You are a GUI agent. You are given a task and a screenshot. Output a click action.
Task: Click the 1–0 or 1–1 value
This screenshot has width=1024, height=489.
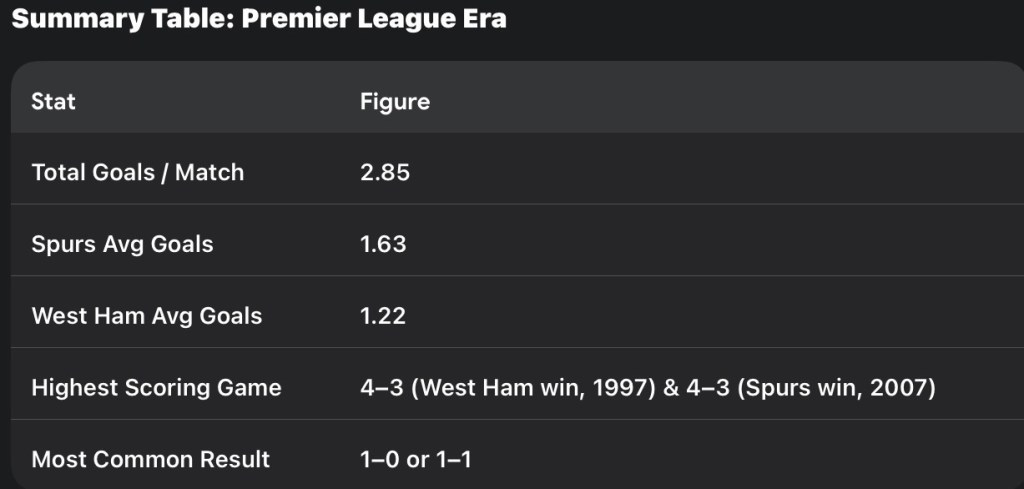415,460
